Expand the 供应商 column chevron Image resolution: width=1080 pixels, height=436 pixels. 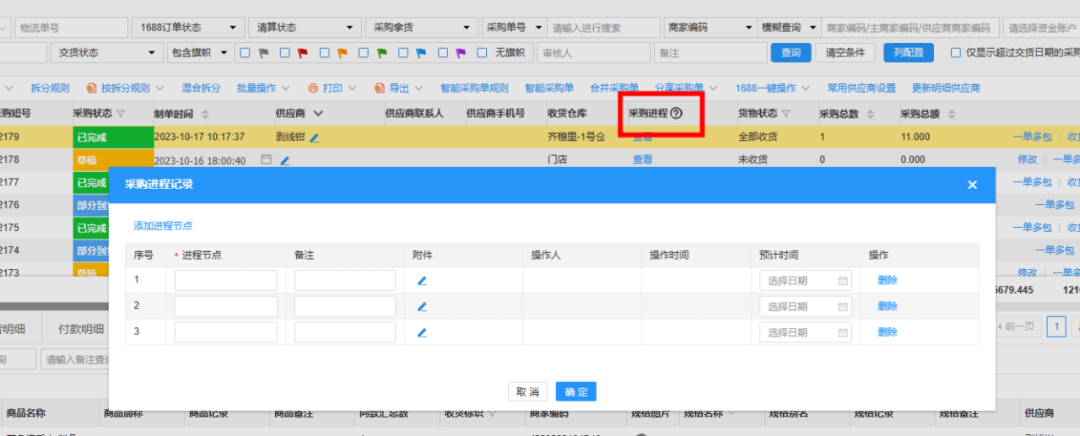click(318, 114)
